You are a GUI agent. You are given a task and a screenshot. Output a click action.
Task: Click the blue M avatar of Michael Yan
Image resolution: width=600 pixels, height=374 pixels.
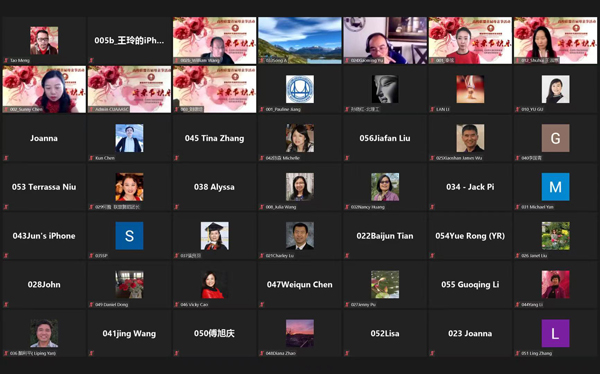coord(555,187)
